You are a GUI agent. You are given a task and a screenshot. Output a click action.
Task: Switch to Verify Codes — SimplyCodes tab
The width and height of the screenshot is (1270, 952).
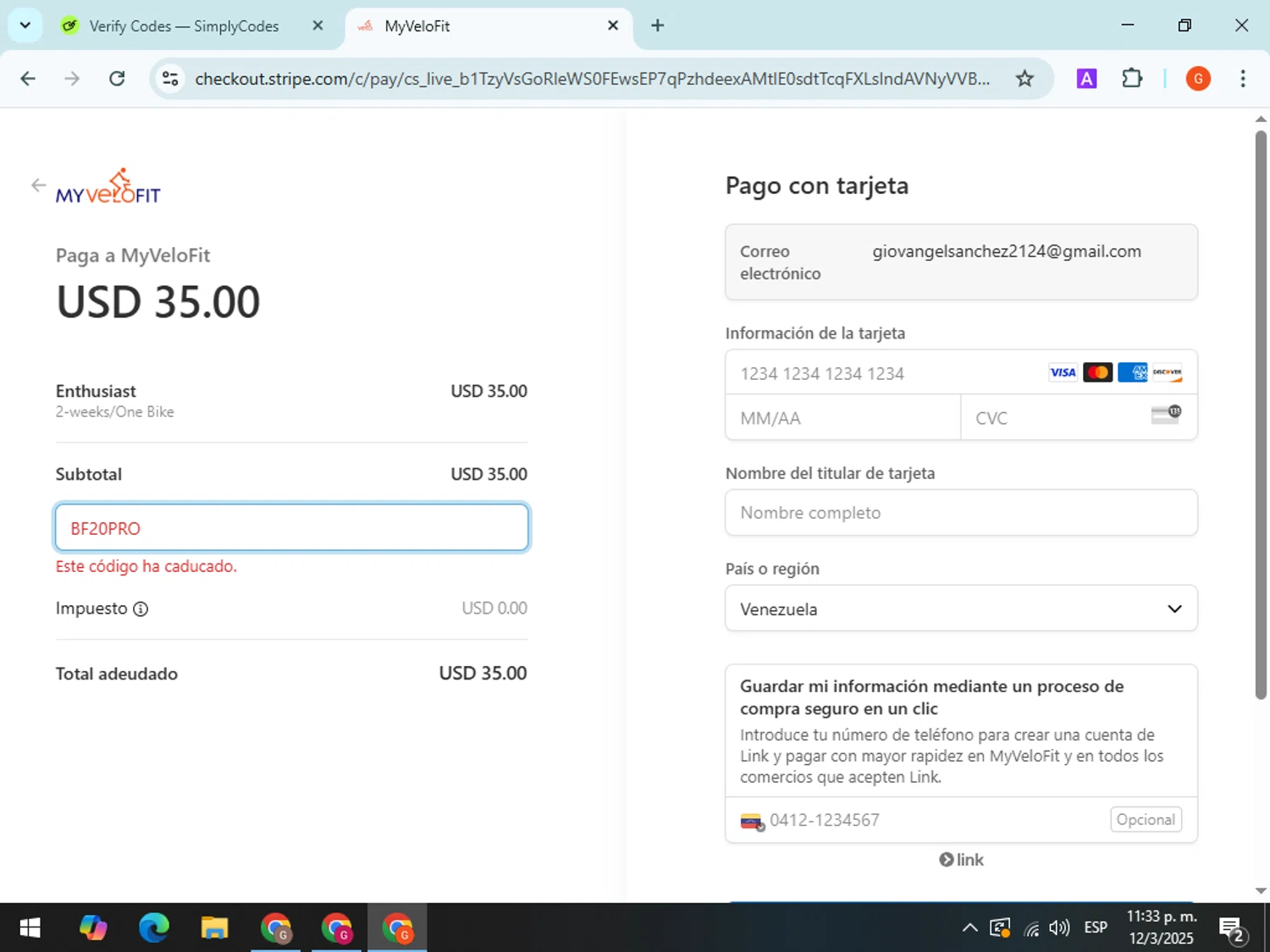pyautogui.click(x=184, y=26)
